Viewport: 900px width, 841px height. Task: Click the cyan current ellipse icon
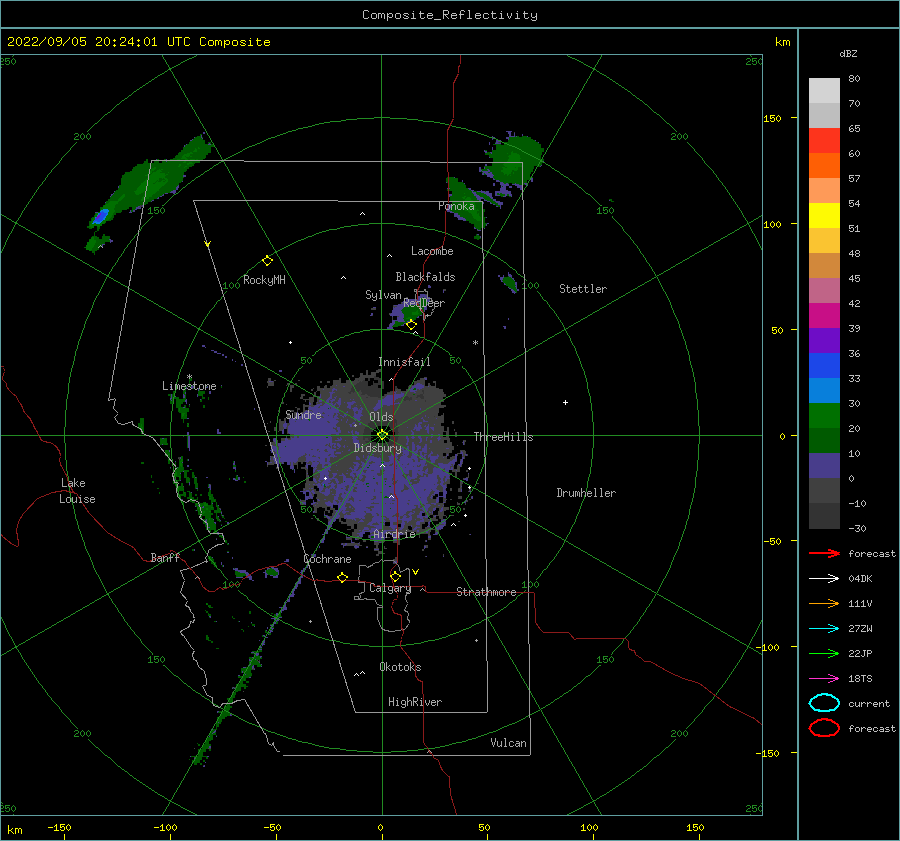click(x=824, y=703)
